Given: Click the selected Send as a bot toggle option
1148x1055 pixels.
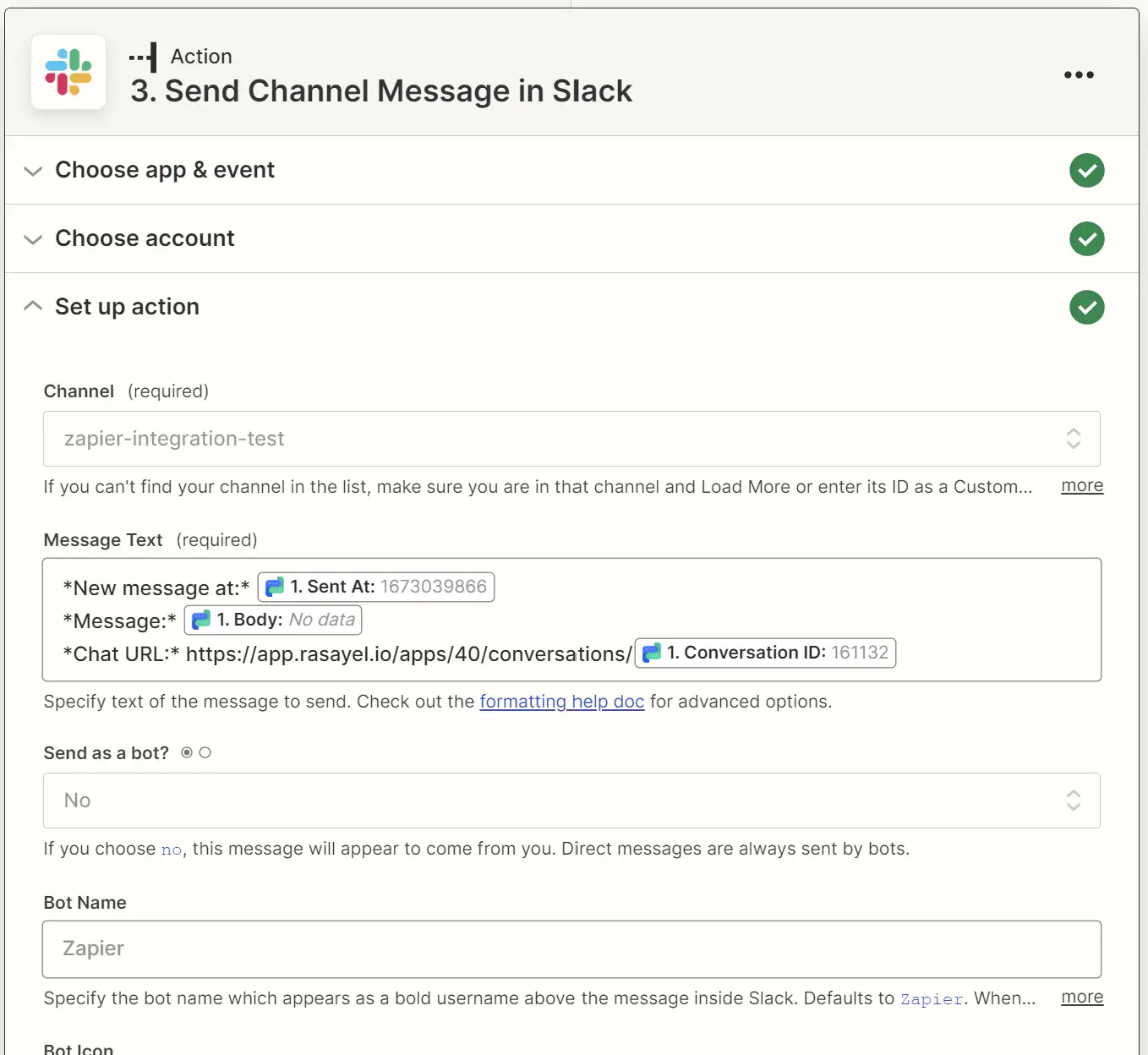Looking at the screenshot, I should pyautogui.click(x=187, y=752).
